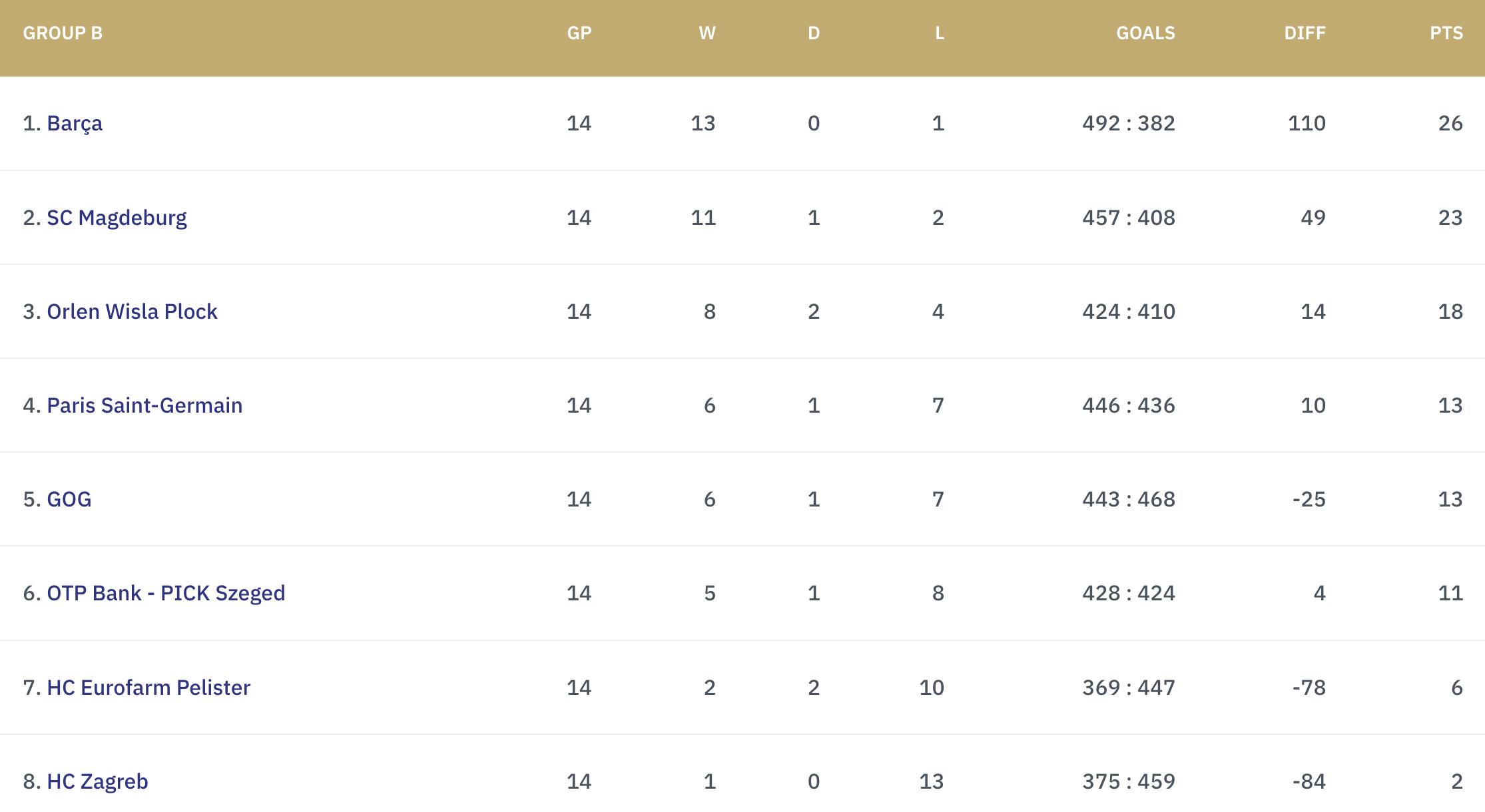
Task: Select the W column header
Action: click(707, 33)
